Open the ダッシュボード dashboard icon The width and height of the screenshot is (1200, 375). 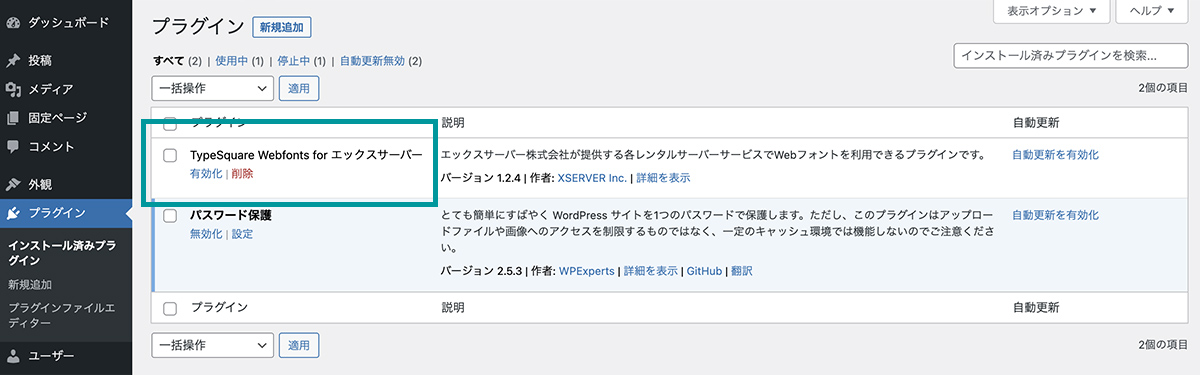tap(13, 21)
